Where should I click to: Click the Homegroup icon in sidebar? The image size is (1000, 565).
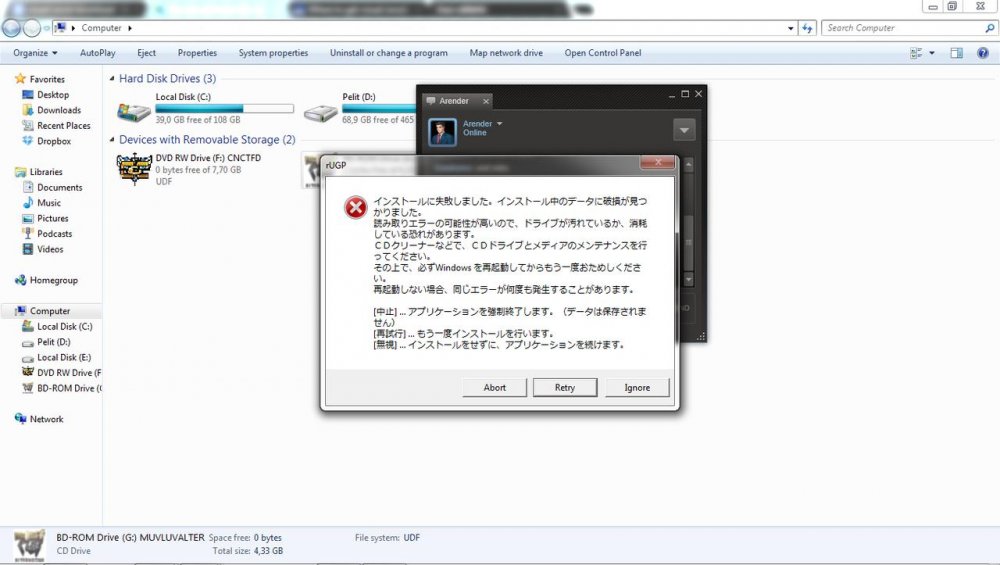click(x=21, y=281)
